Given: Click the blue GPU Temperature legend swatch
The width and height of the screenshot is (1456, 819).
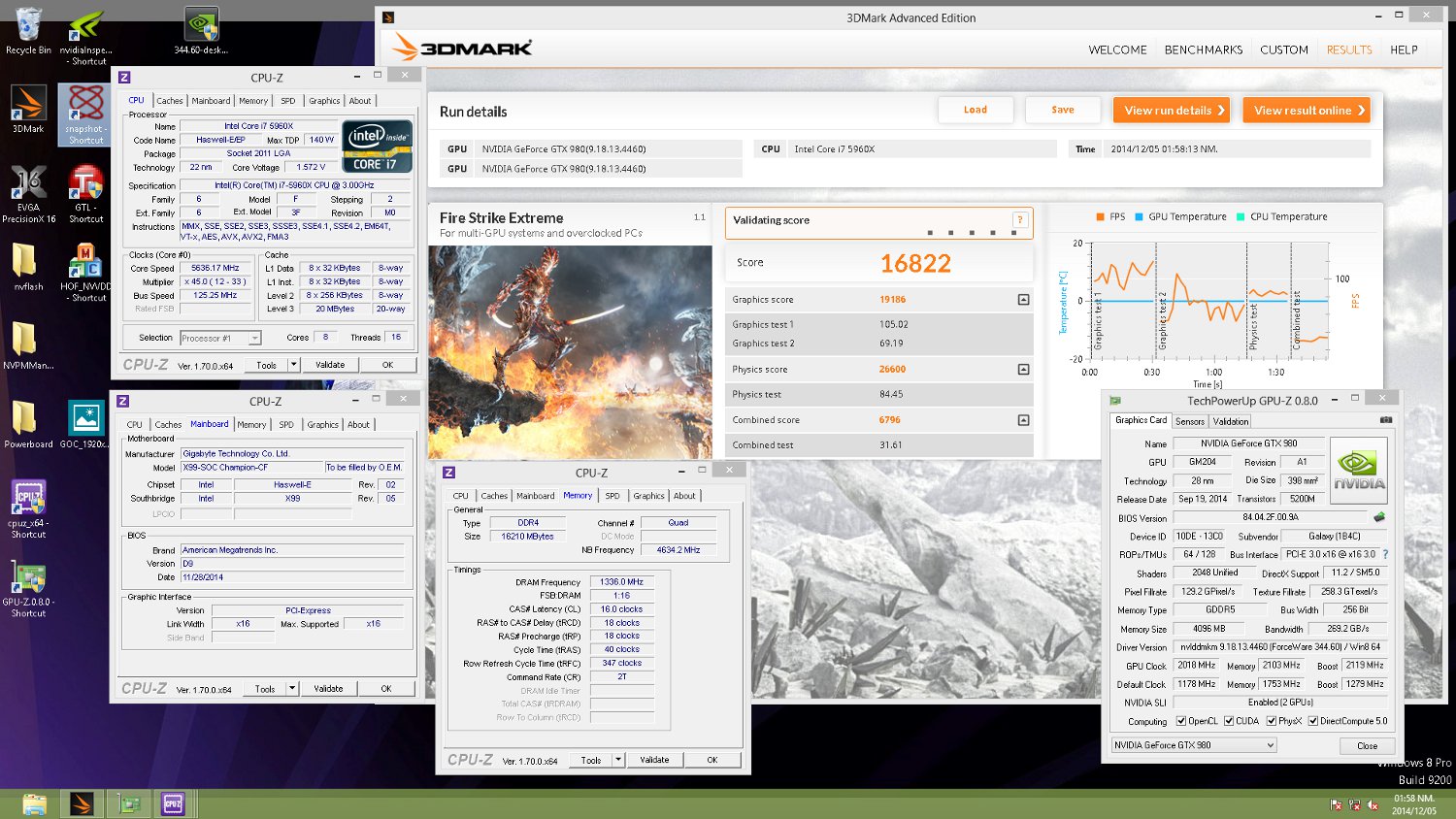Looking at the screenshot, I should point(1140,217).
